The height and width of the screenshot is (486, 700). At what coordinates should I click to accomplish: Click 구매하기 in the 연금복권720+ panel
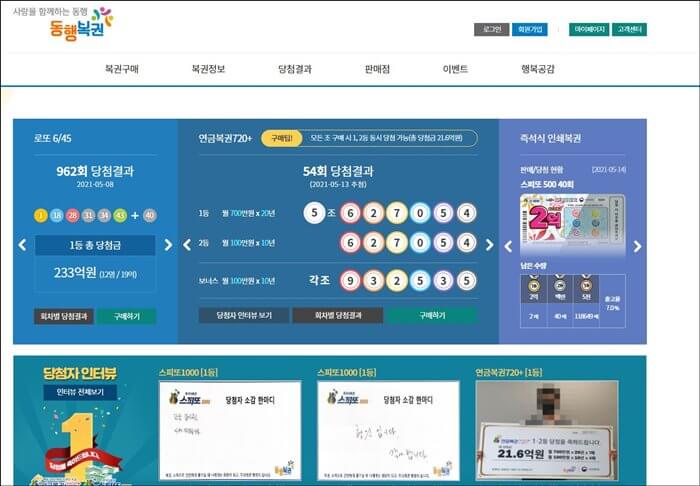tap(432, 316)
